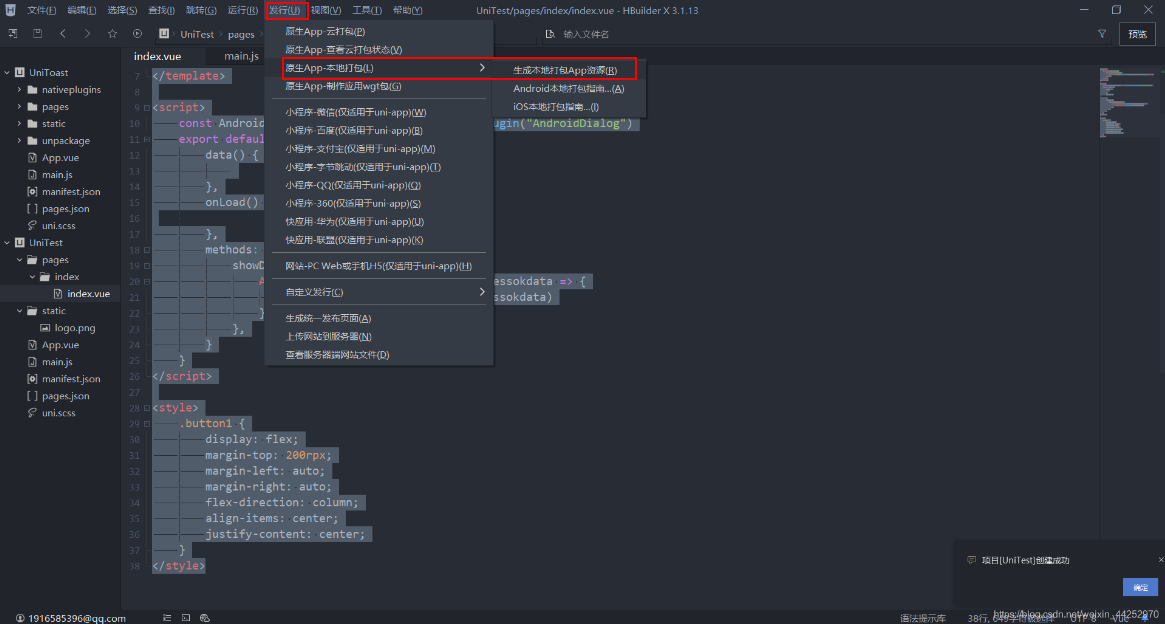Open the 工具(T) menu
This screenshot has width=1165, height=624.
pyautogui.click(x=367, y=10)
